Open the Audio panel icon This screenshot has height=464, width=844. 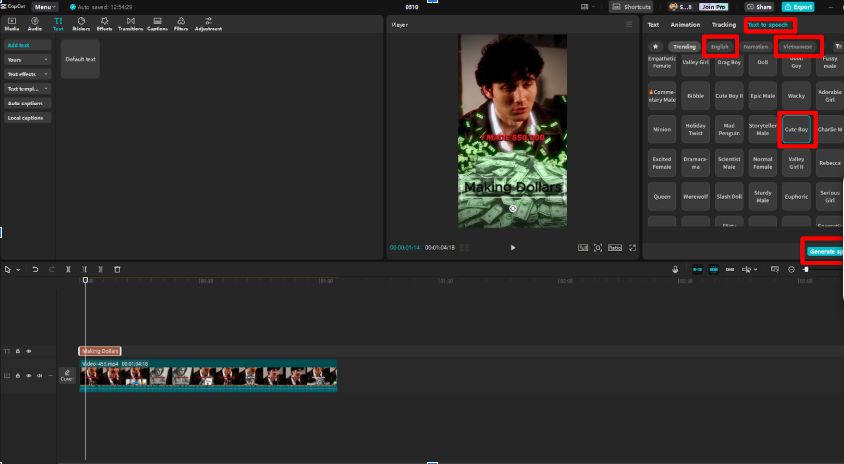[x=34, y=24]
